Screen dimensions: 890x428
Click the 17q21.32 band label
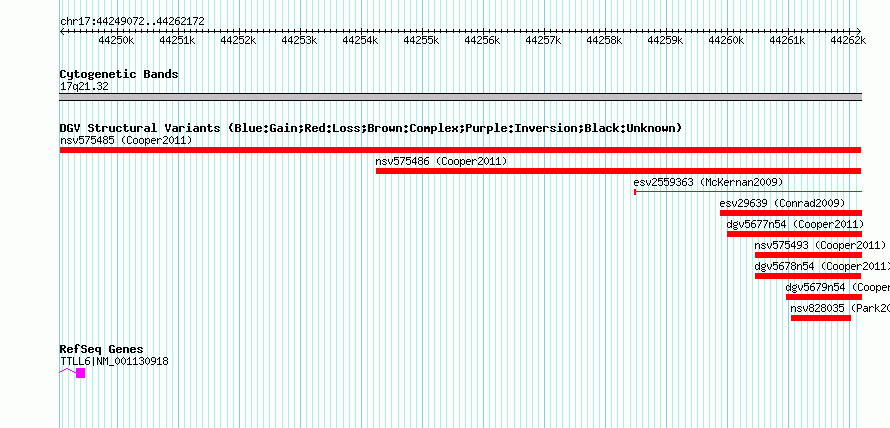pos(84,87)
